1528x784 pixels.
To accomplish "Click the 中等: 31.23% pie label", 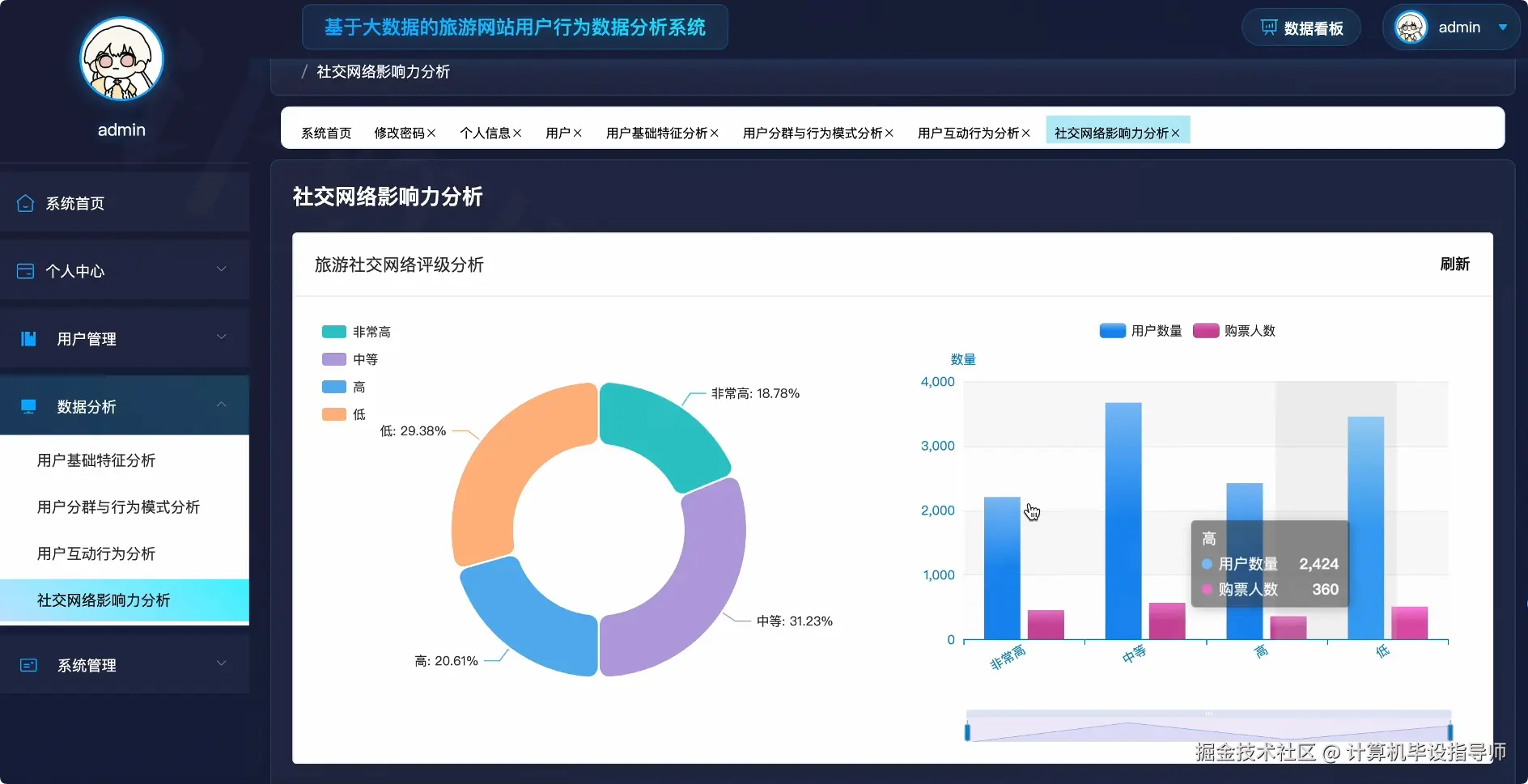I will 795,621.
